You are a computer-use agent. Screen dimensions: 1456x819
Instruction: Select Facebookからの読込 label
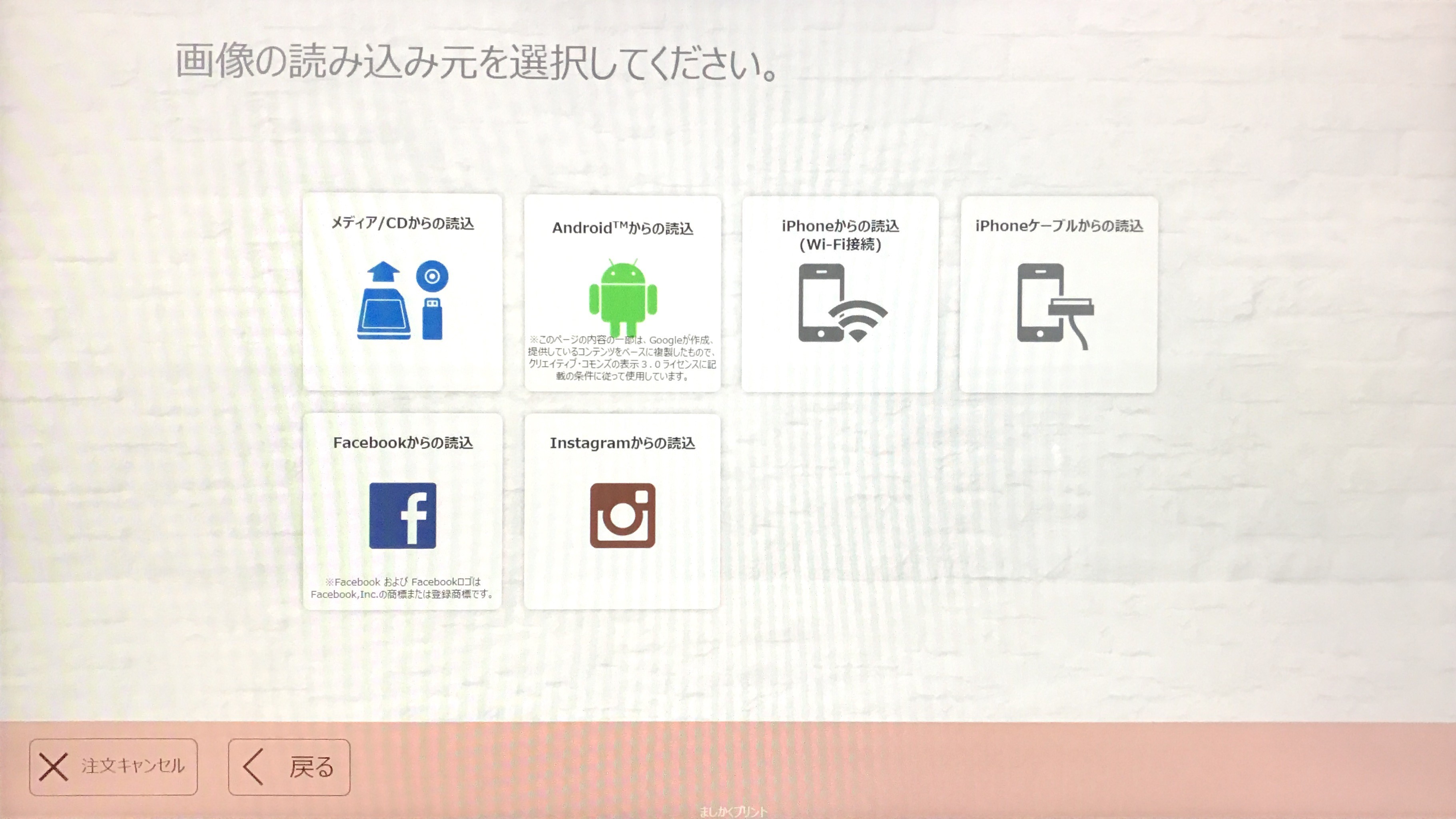point(403,442)
